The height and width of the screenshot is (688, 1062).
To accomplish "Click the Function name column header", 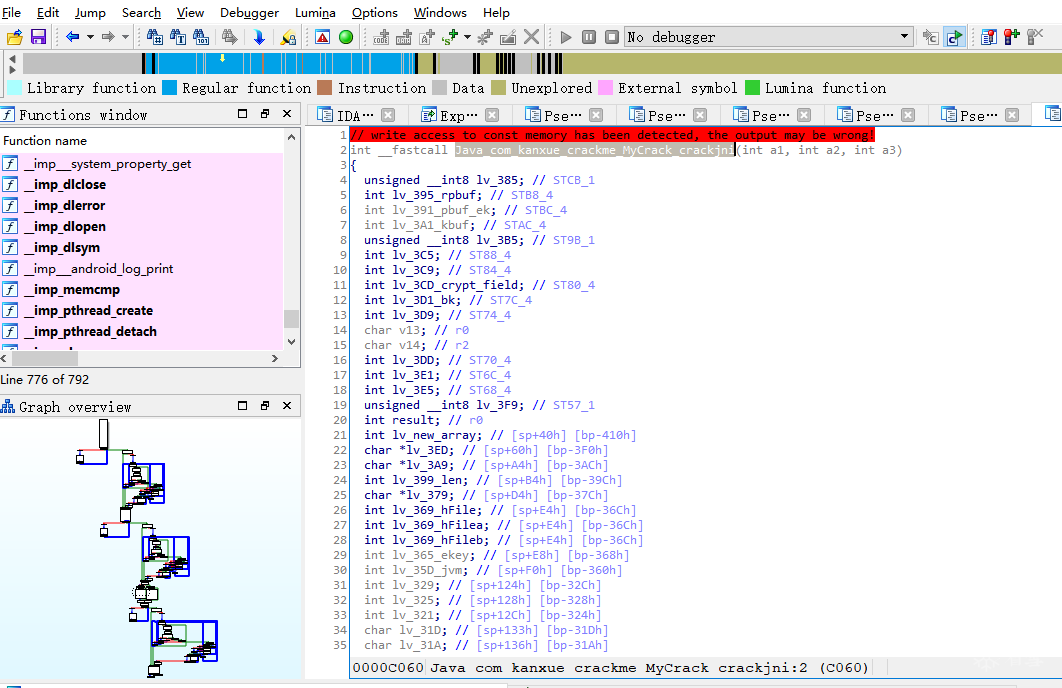I will pyautogui.click(x=45, y=141).
